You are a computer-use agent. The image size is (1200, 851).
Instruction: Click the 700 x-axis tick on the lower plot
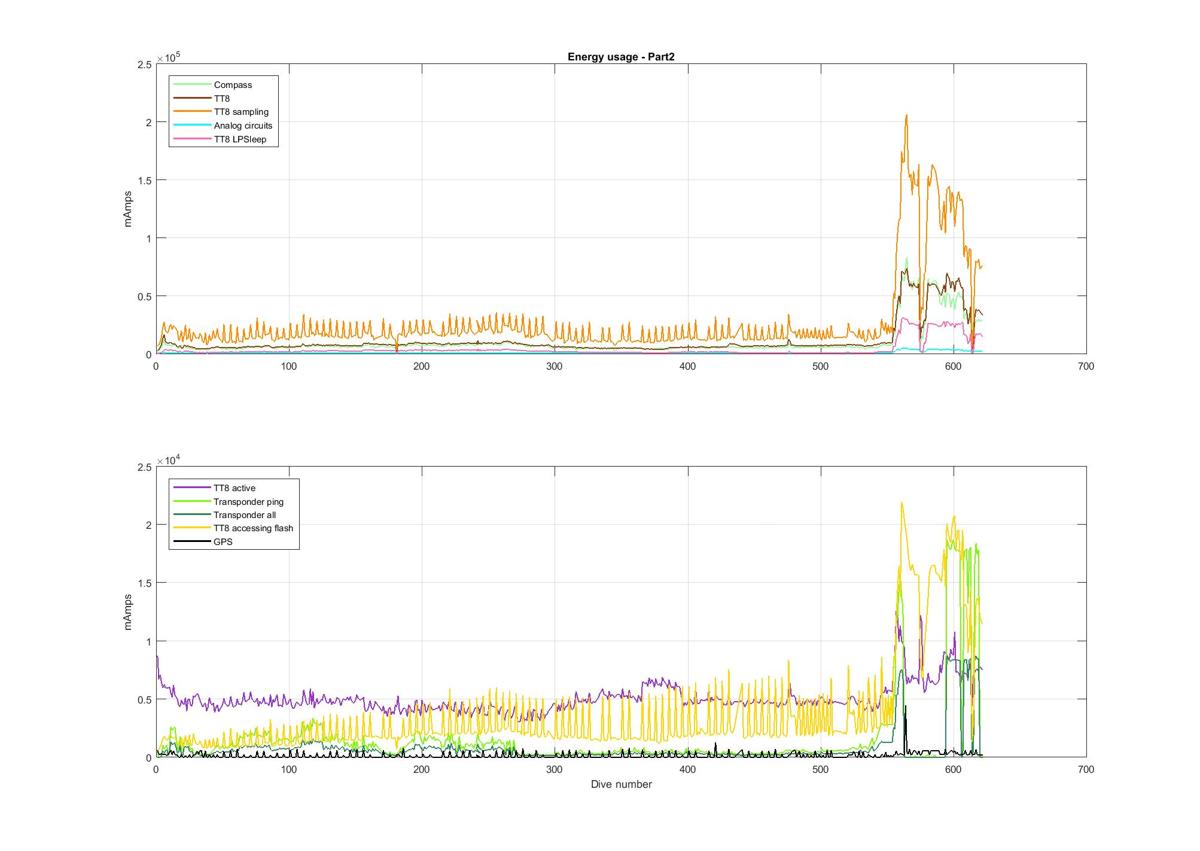point(1087,770)
